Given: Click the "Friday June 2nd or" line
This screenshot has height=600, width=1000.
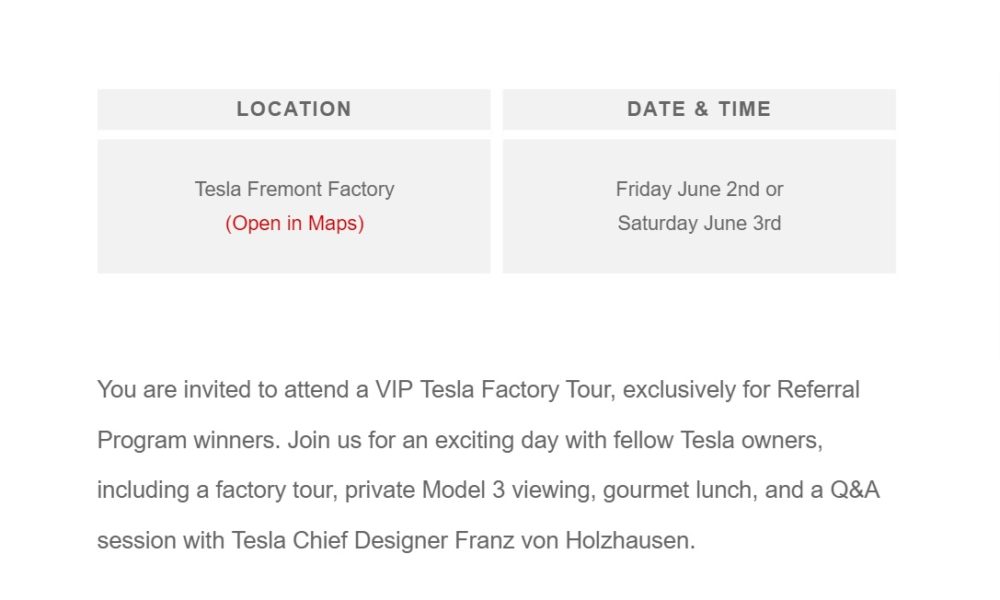Looking at the screenshot, I should 699,189.
